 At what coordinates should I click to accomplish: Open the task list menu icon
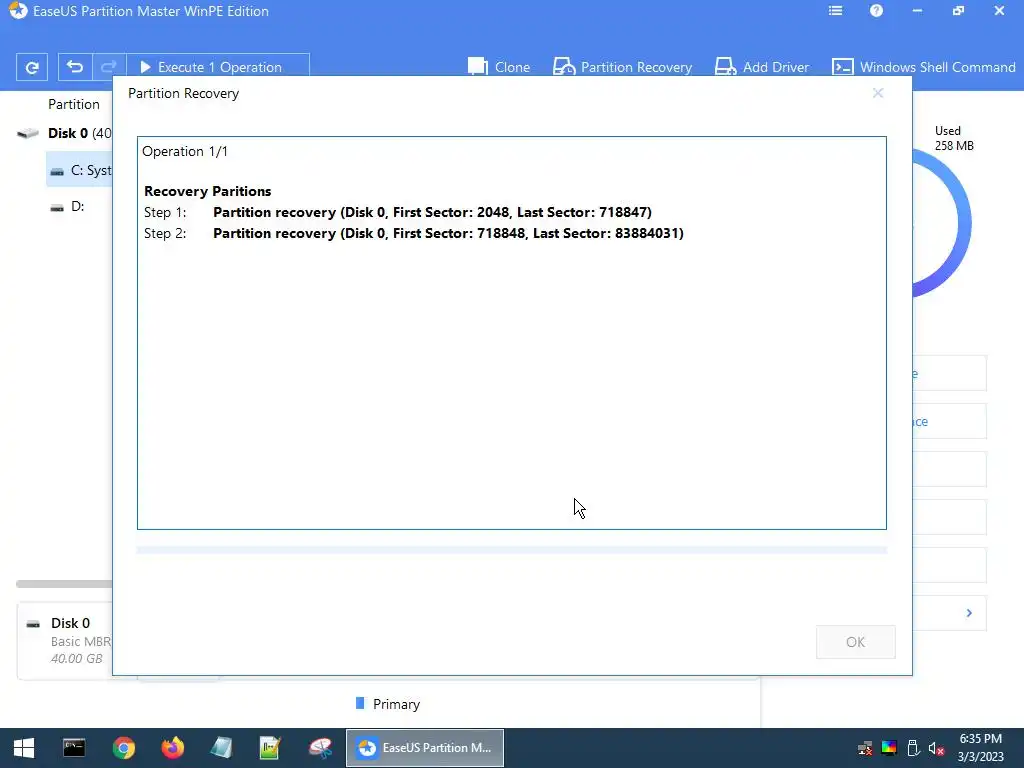pyautogui.click(x=835, y=11)
